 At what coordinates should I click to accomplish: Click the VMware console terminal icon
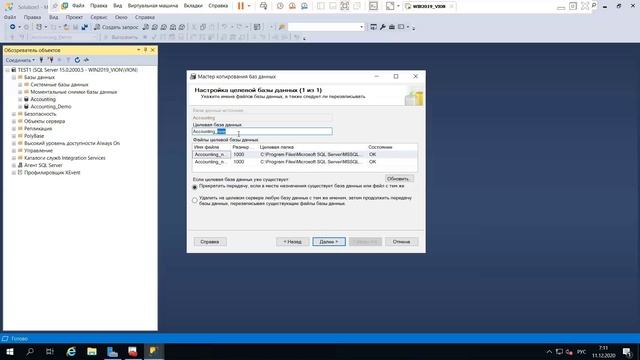click(x=373, y=6)
